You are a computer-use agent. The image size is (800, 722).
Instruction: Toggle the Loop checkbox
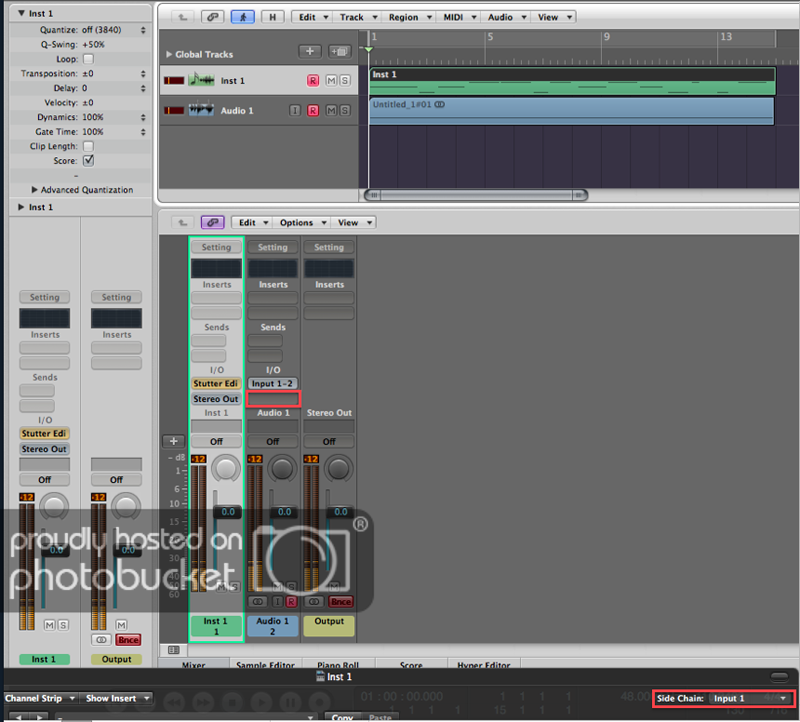88,59
